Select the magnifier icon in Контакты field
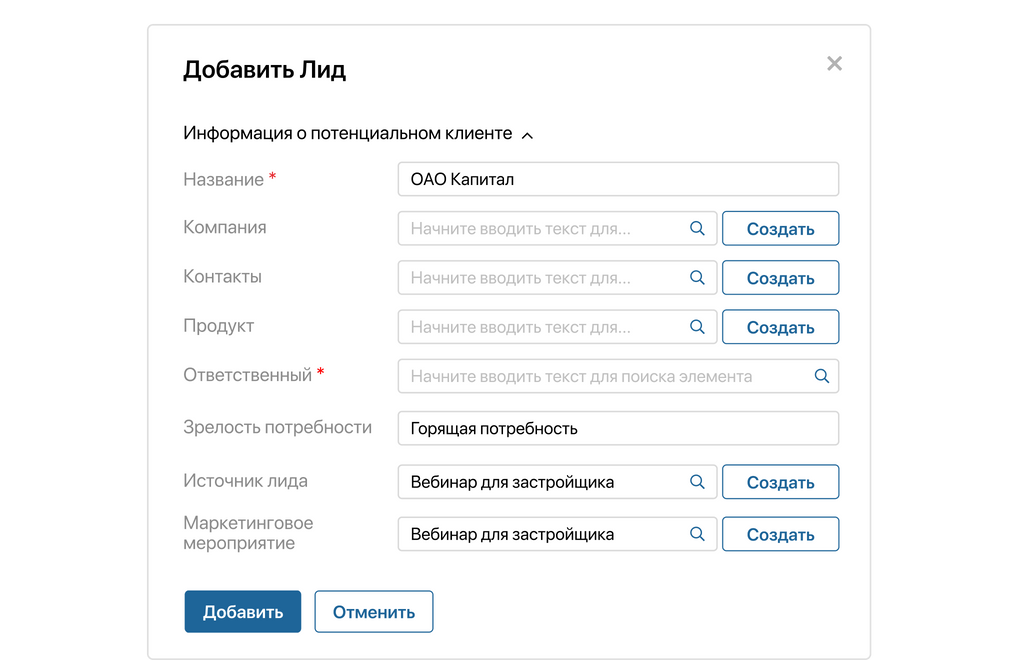Screen dimensions: 1018x660 click(697, 277)
